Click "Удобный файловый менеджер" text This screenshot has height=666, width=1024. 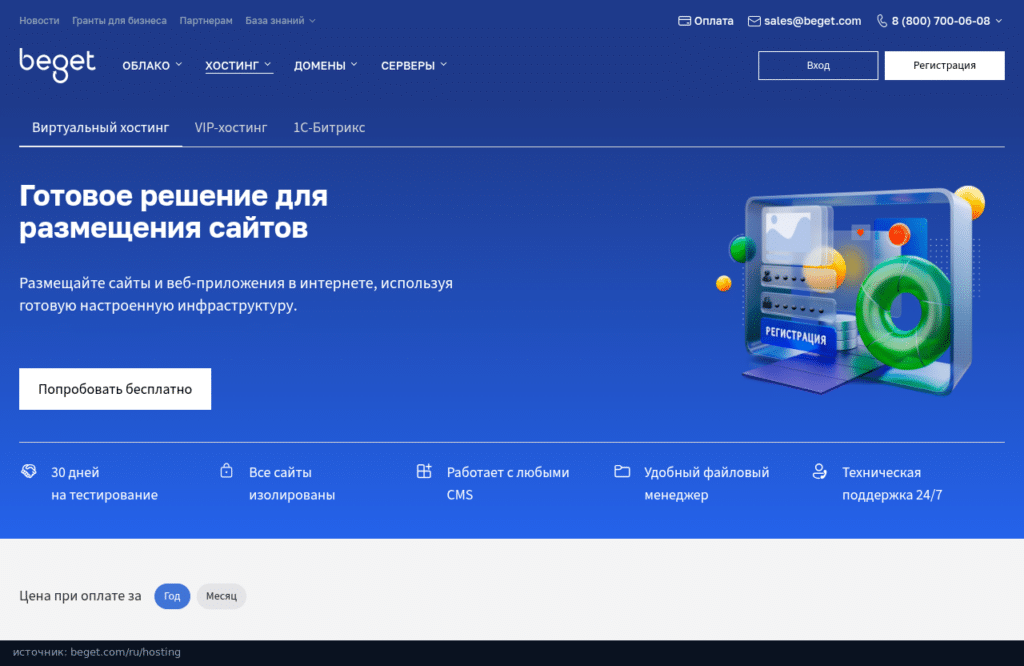click(x=707, y=483)
